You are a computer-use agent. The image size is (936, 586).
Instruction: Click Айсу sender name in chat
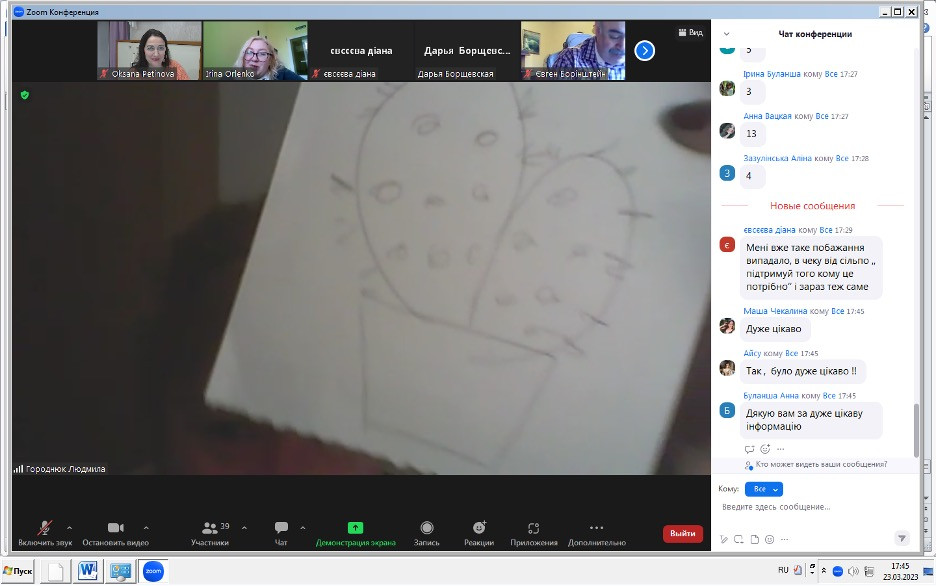752,353
